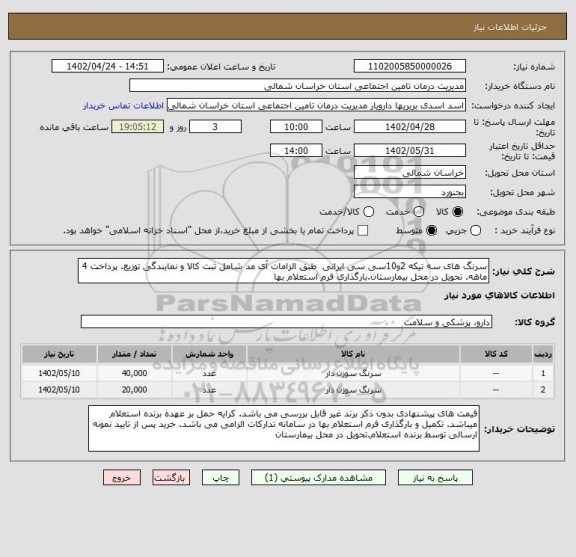Click the خروج exit button
This screenshot has height=557, width=576.
coord(122,478)
